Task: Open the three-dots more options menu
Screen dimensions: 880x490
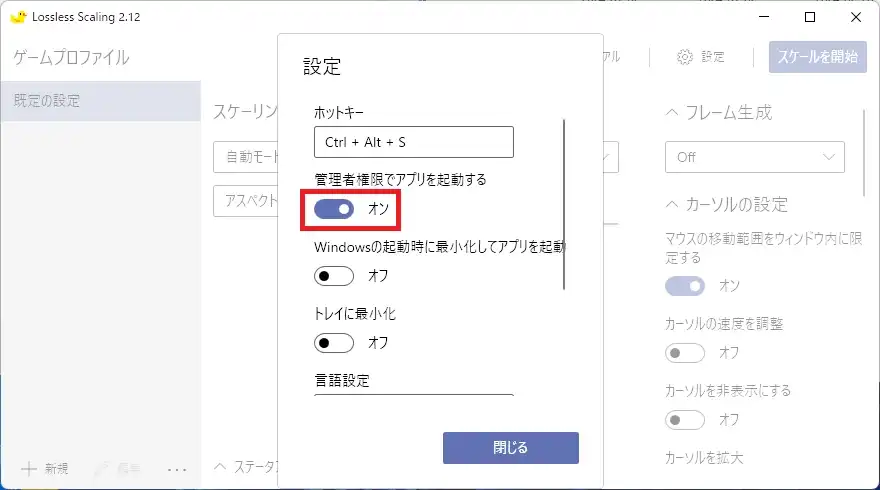Action: point(177,468)
